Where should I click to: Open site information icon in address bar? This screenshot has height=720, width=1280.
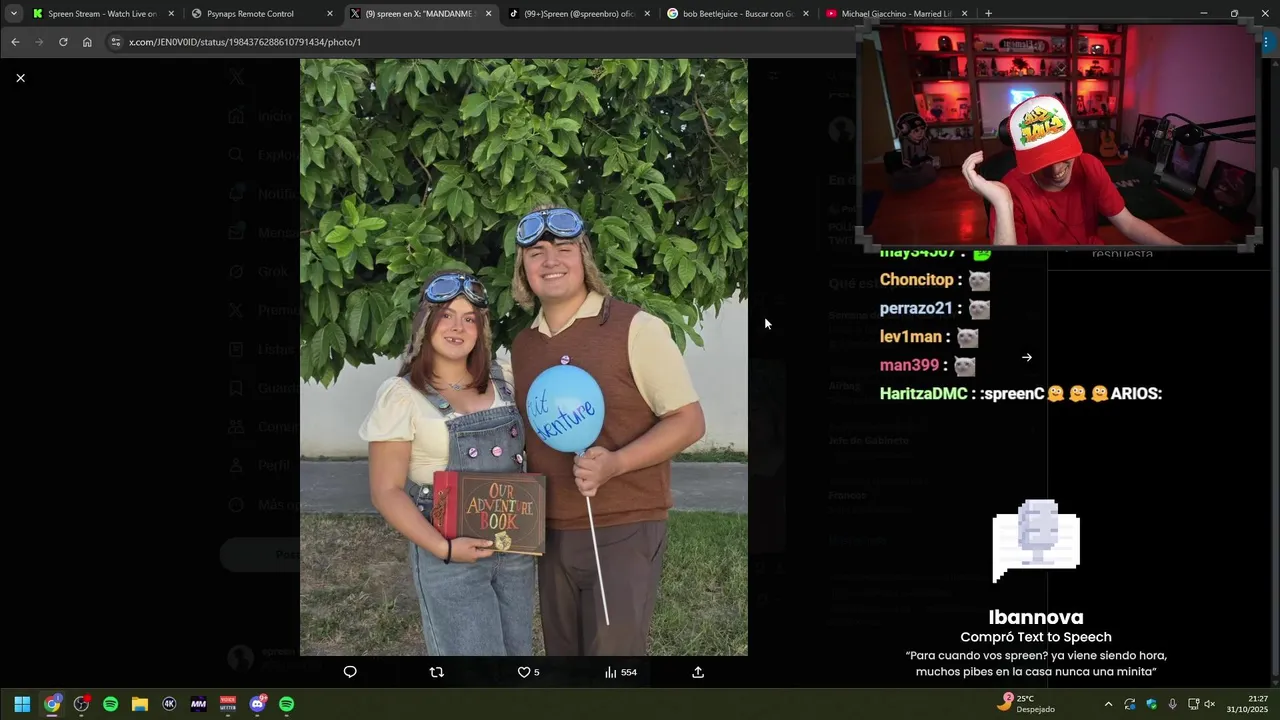(x=115, y=42)
